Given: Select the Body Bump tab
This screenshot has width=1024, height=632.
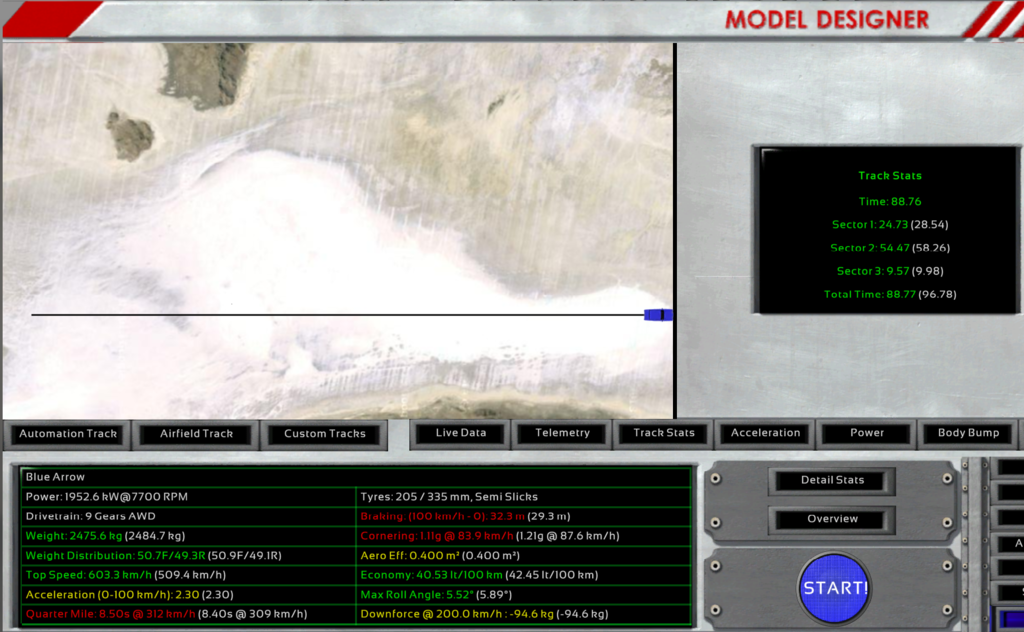Looking at the screenshot, I should click(968, 433).
